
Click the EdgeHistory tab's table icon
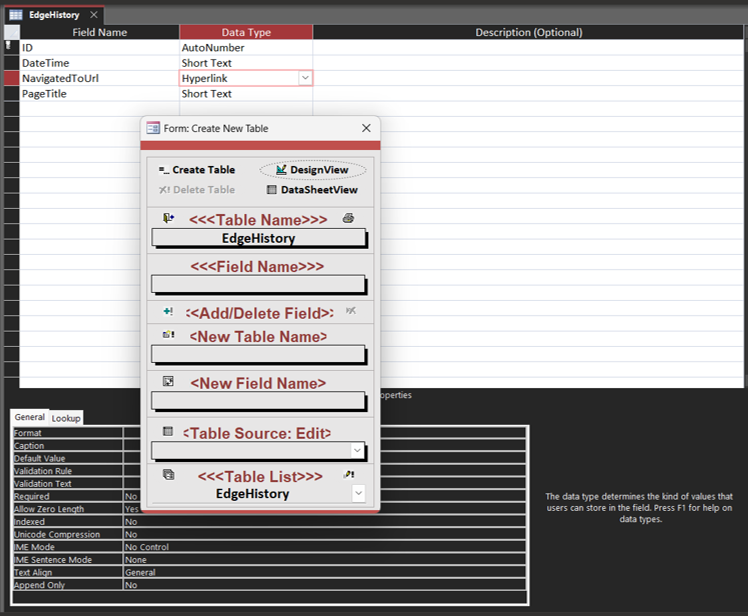coord(16,15)
